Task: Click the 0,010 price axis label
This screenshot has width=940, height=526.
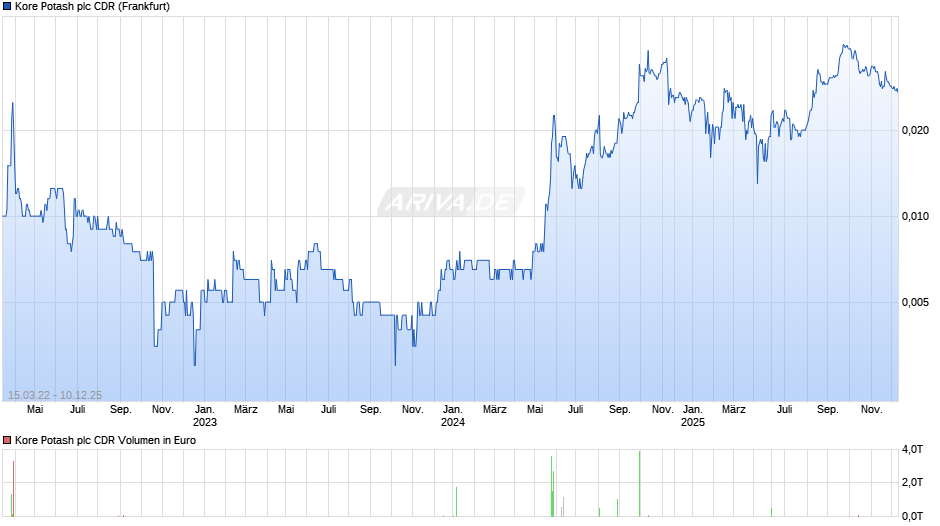Action: click(915, 216)
